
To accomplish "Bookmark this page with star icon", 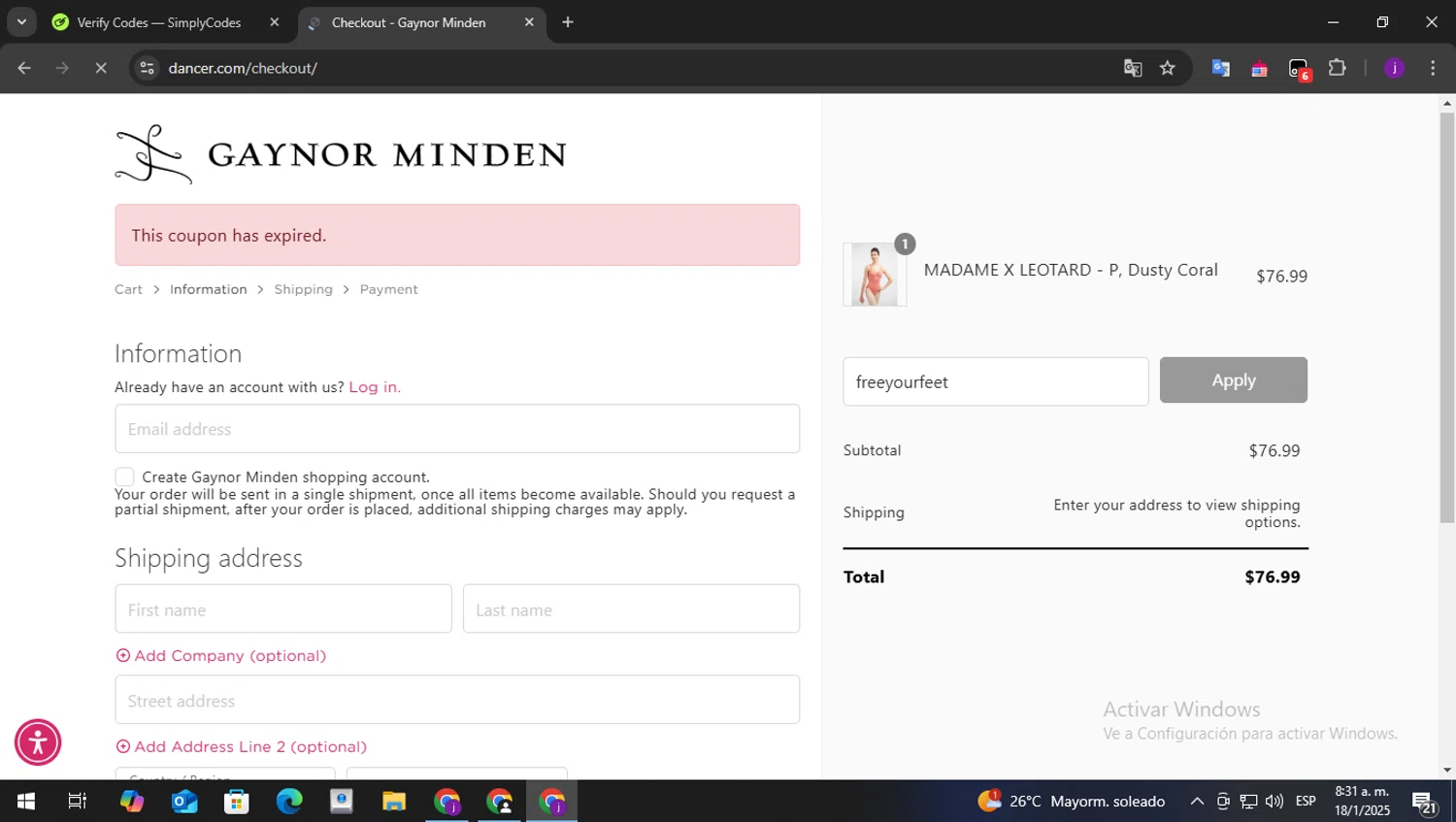I will [1168, 68].
